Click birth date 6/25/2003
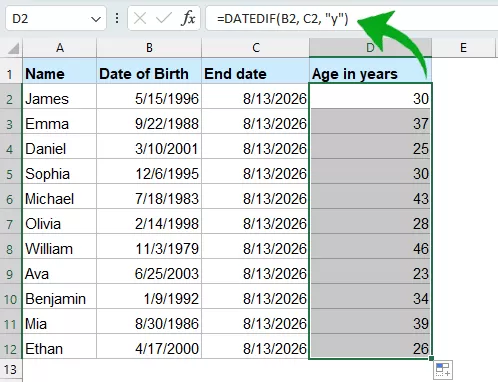The image size is (498, 382). click(149, 271)
